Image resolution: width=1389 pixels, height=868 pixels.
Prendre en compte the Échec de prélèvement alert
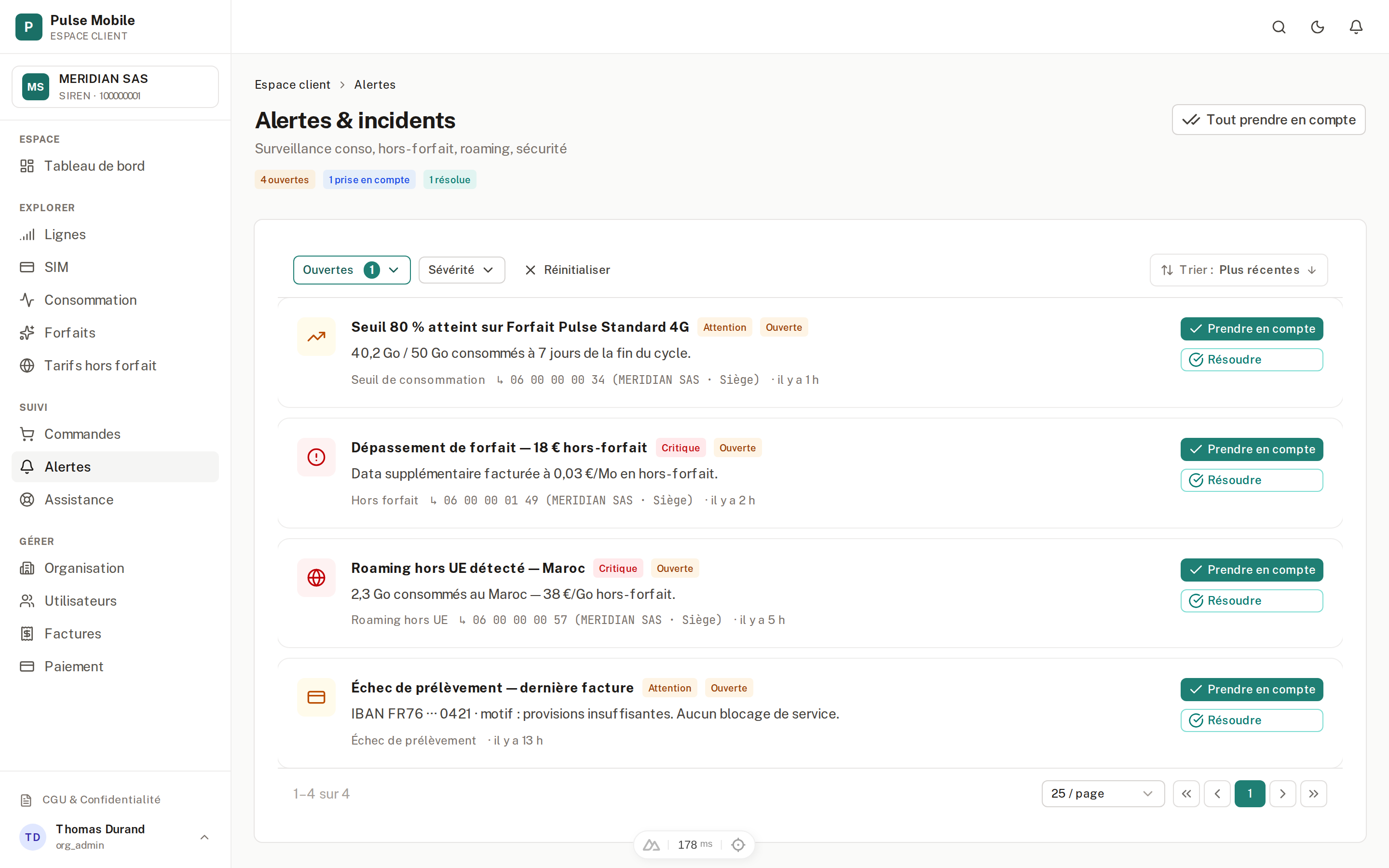pos(1252,690)
